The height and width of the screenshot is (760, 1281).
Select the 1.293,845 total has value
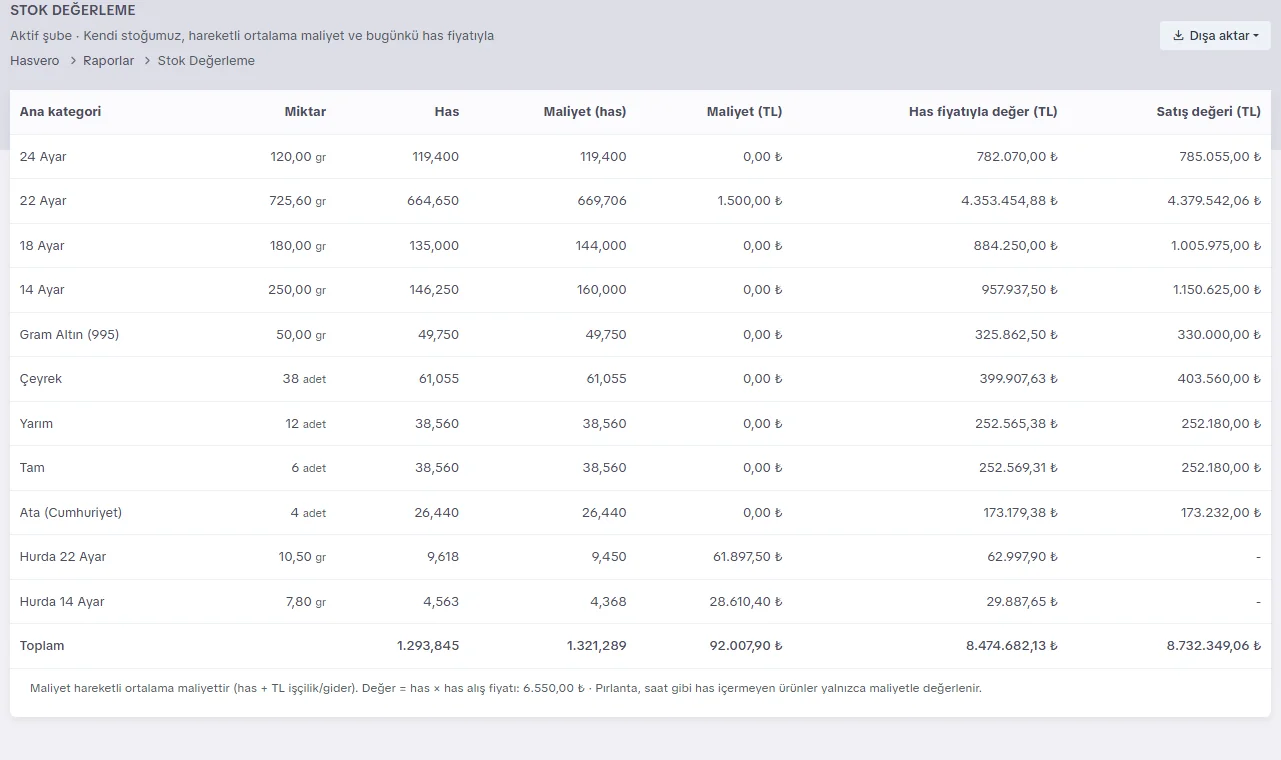pyautogui.click(x=428, y=646)
